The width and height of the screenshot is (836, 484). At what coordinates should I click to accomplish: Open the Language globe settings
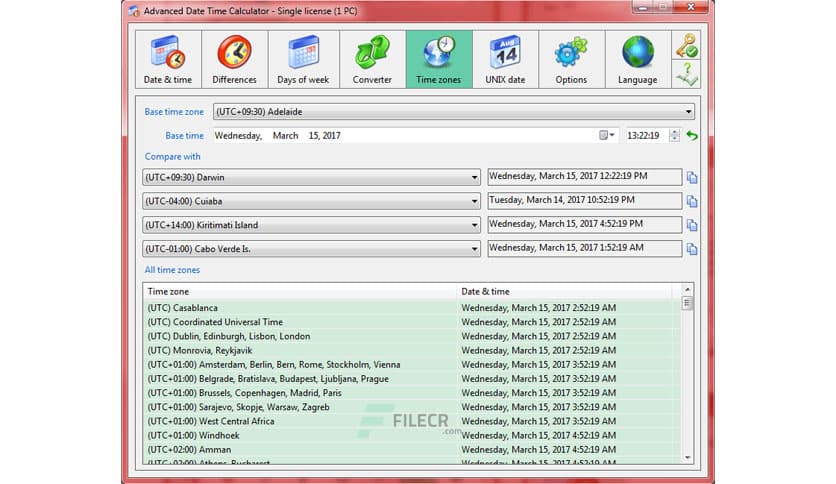click(638, 59)
